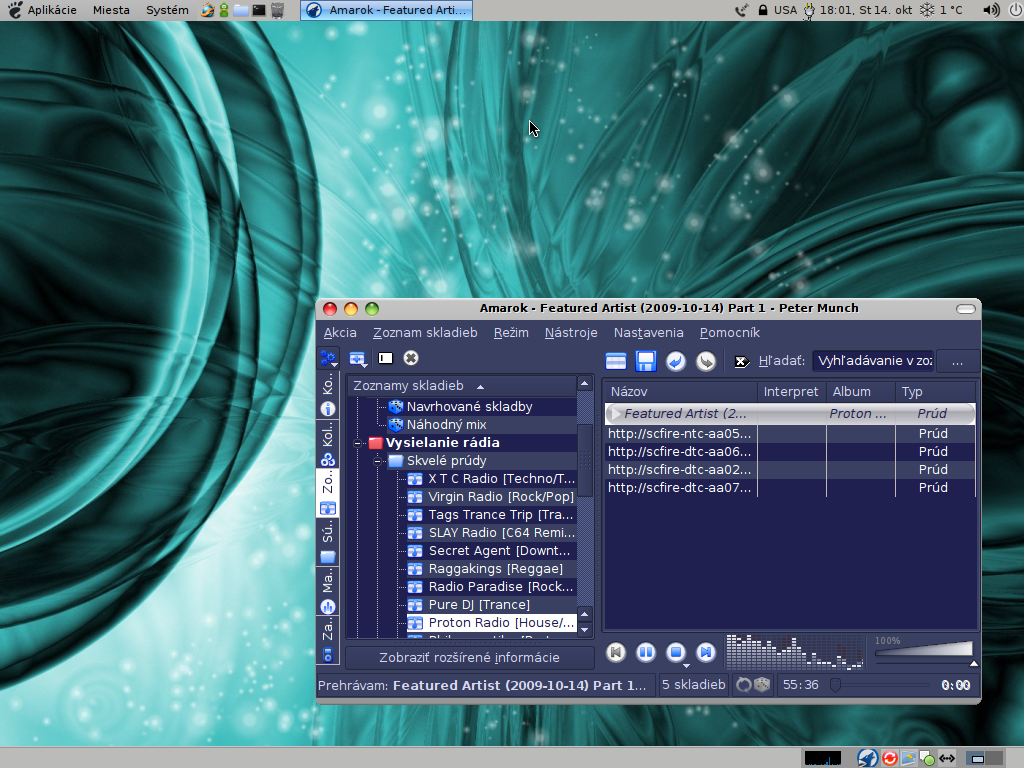This screenshot has width=1024, height=768.
Task: Click the playlist browser scroll down arrow at the bottom
Action: pos(585,630)
